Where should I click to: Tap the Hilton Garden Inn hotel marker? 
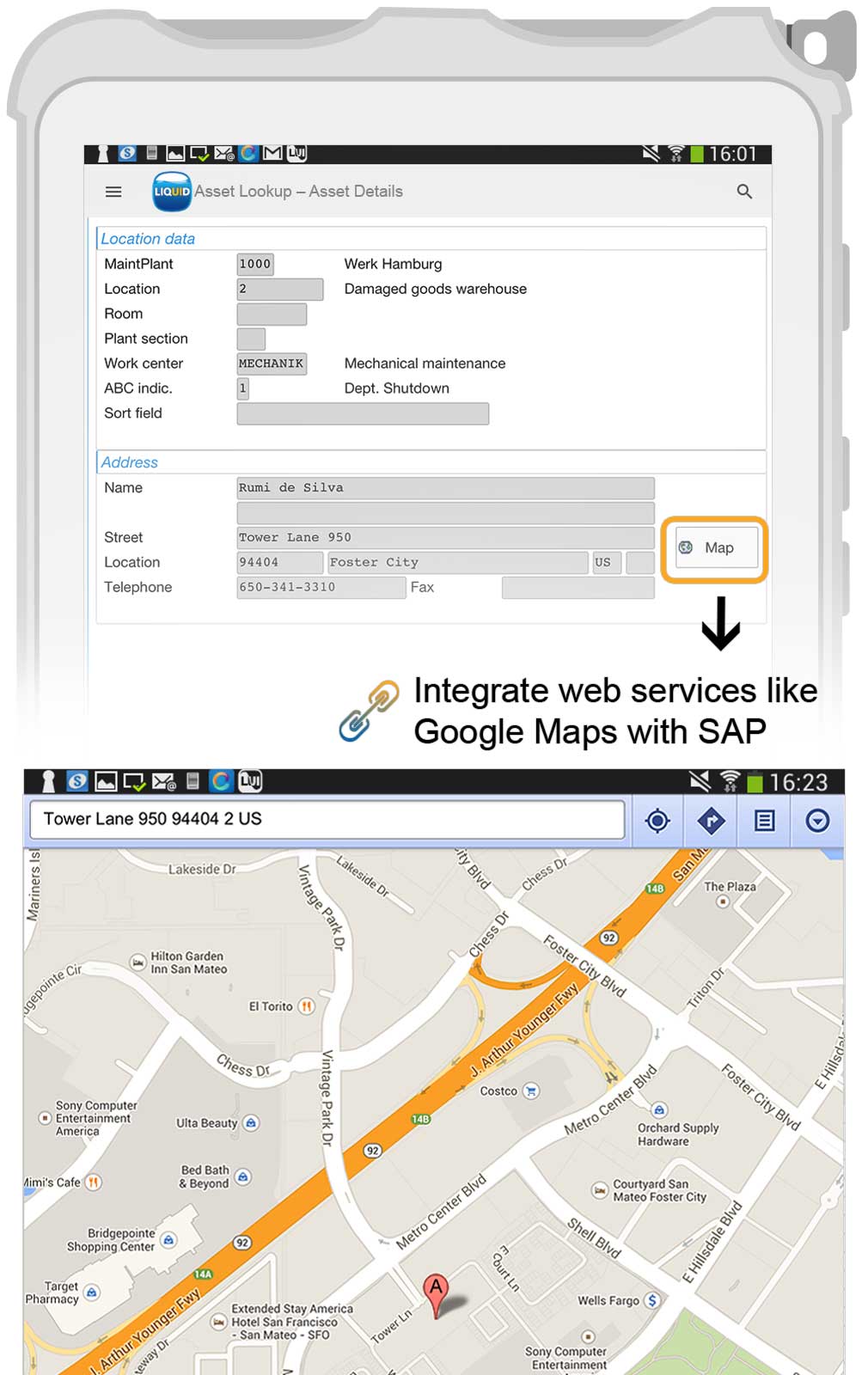tap(138, 962)
